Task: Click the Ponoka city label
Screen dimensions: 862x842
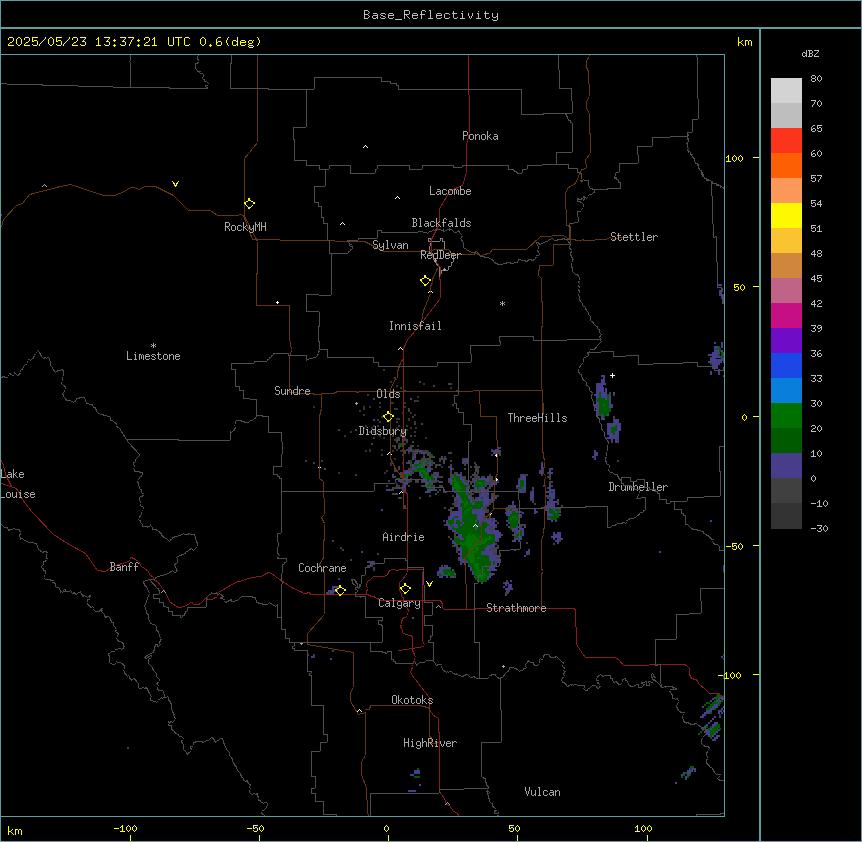Action: pos(480,136)
